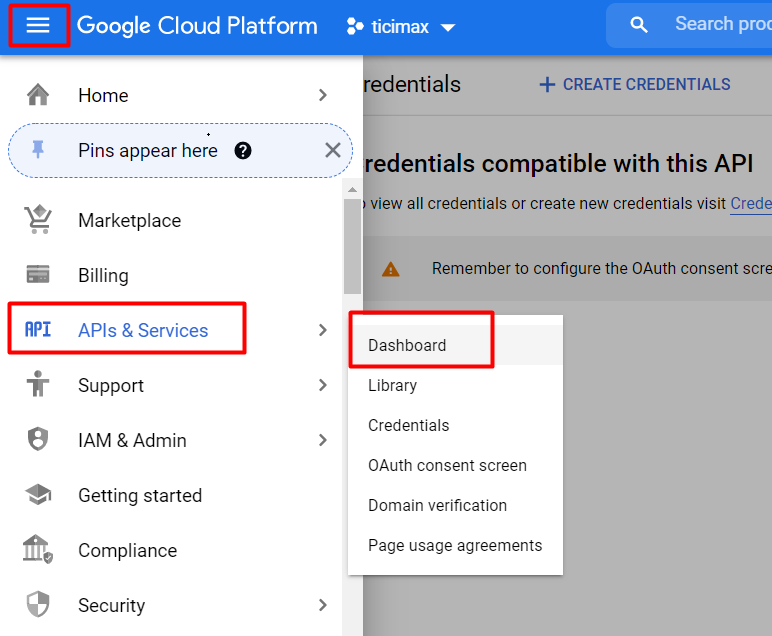Select Library from the APIs submenu
Screen dimensions: 772x636
point(455,385)
